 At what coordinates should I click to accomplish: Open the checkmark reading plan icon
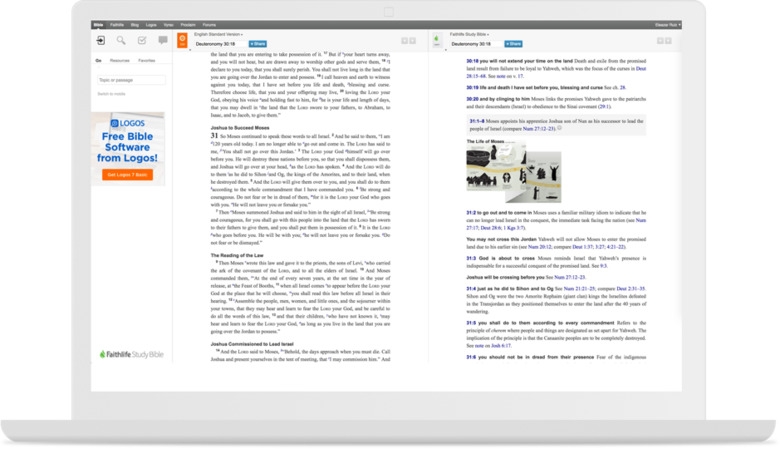pos(142,40)
